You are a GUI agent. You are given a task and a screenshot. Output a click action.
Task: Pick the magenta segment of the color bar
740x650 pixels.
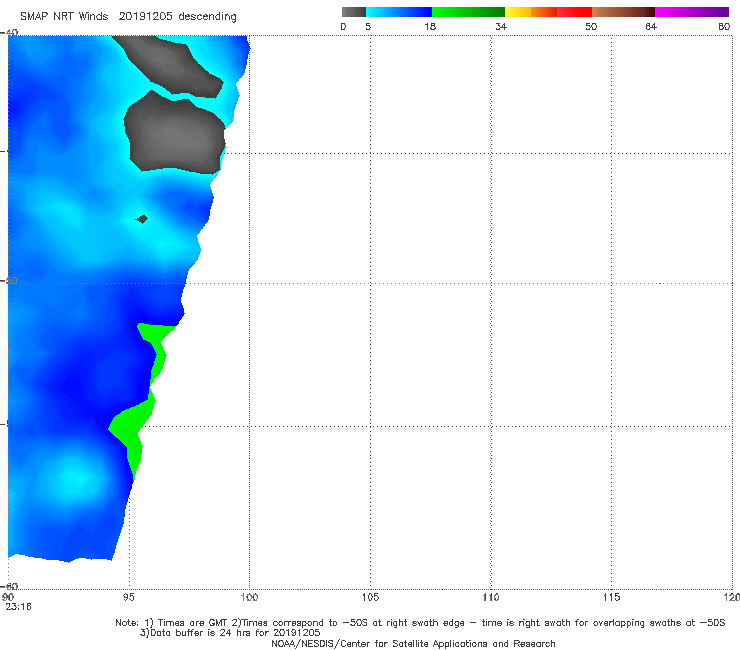(692, 12)
